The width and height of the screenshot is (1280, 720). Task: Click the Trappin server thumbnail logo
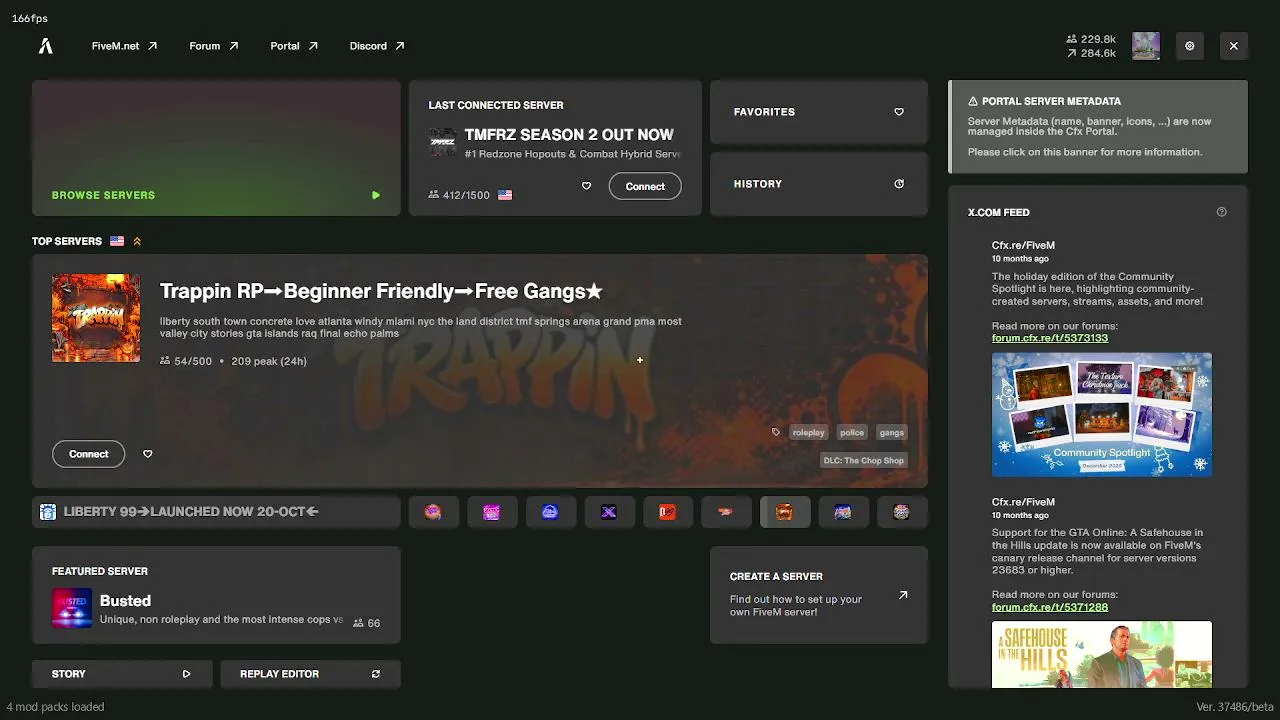click(x=96, y=318)
